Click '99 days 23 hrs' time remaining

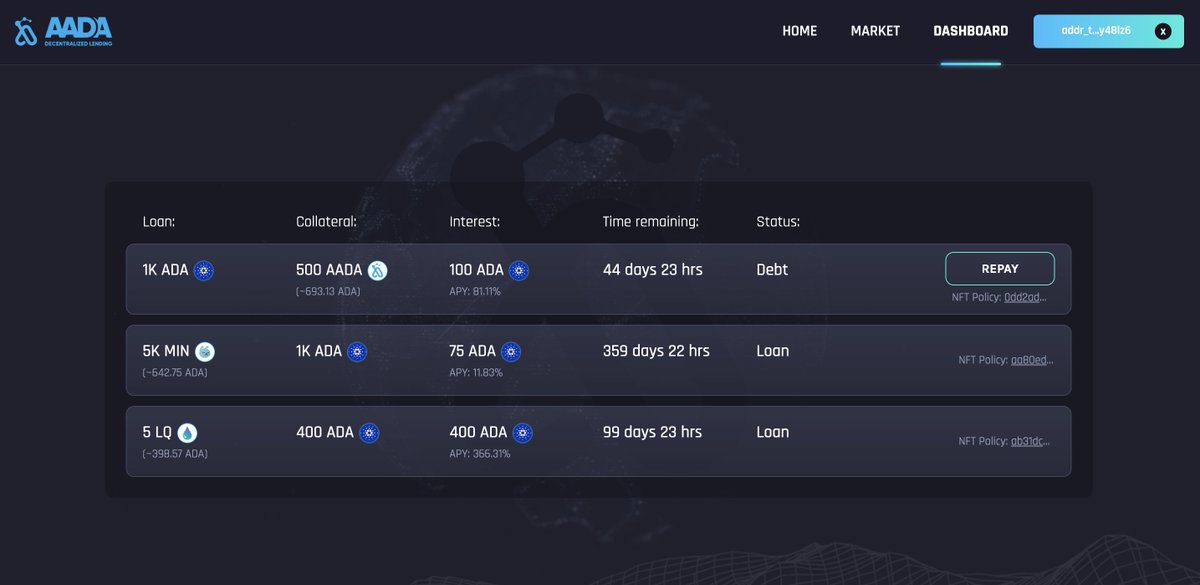click(653, 432)
